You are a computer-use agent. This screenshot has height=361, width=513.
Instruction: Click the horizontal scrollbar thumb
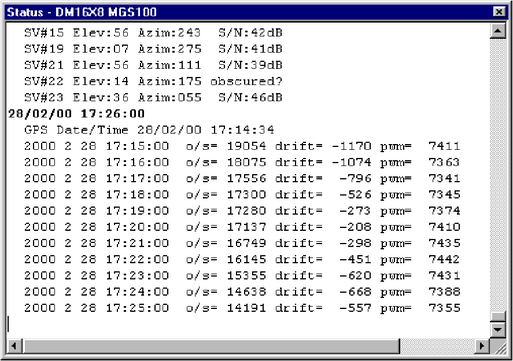[211, 346]
